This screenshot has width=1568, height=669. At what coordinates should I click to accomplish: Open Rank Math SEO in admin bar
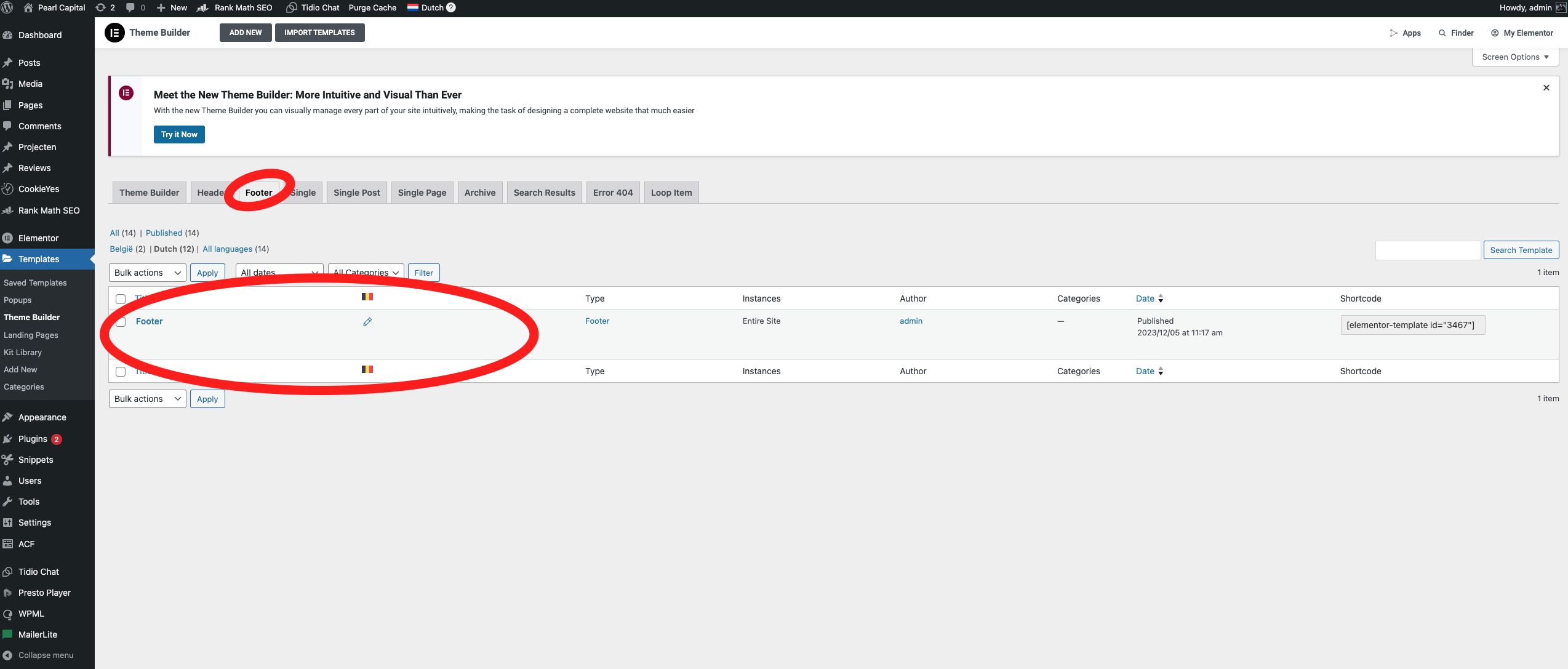(x=234, y=8)
